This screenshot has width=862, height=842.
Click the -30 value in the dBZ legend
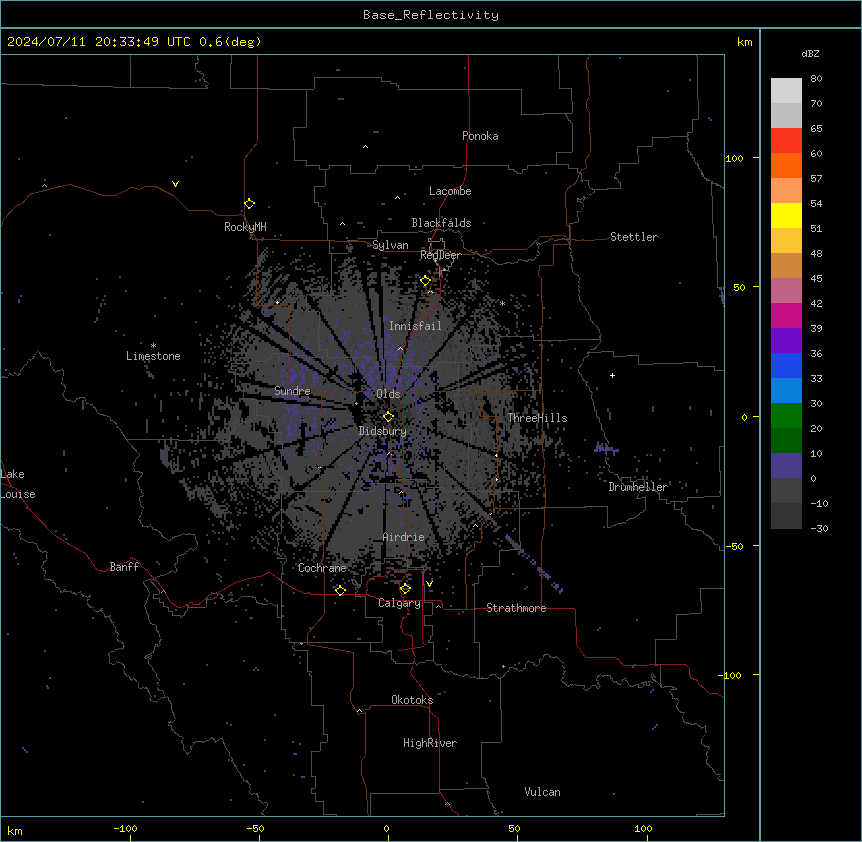tap(819, 529)
